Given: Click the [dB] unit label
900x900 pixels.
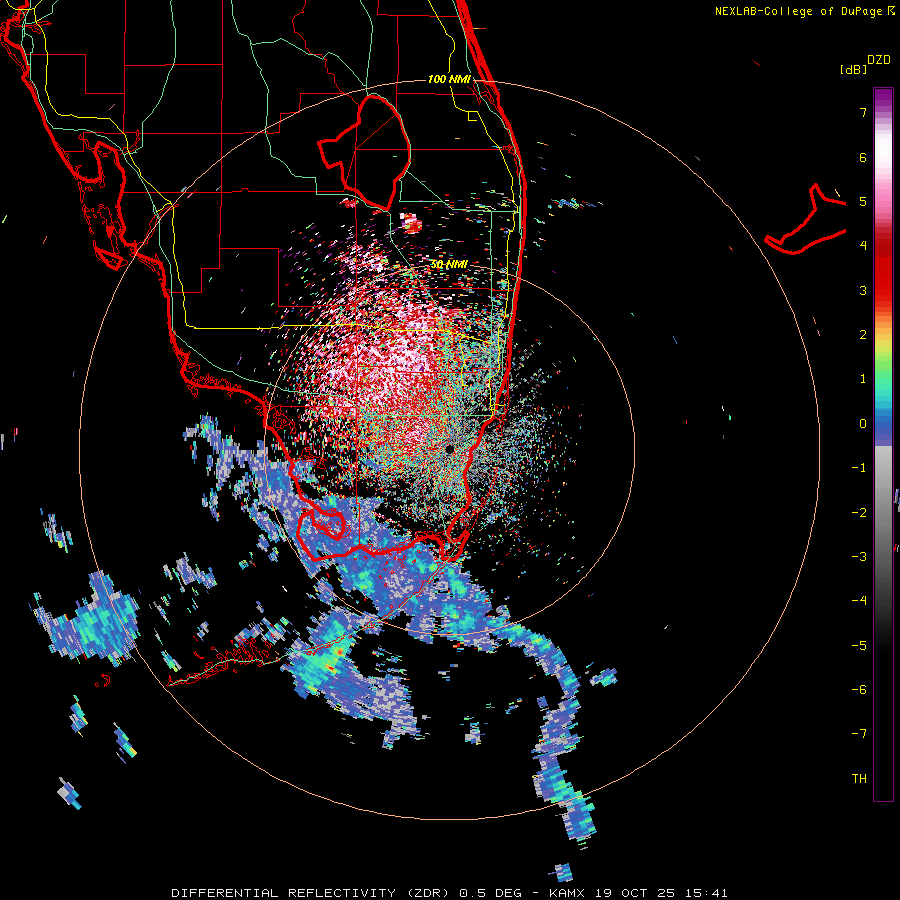Looking at the screenshot, I should point(853,69).
